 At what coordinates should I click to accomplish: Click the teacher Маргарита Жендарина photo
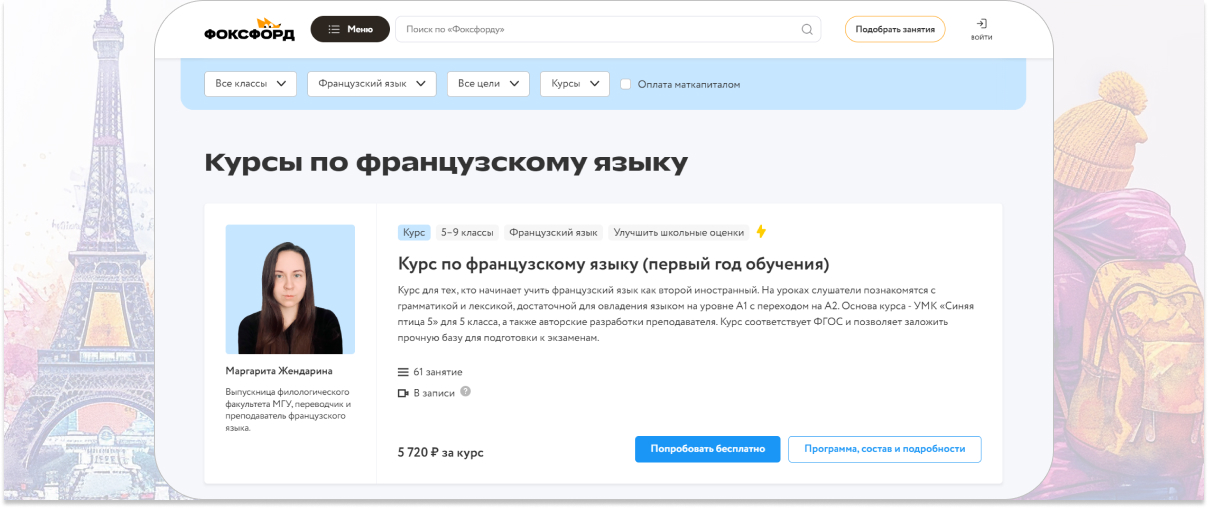pos(290,289)
